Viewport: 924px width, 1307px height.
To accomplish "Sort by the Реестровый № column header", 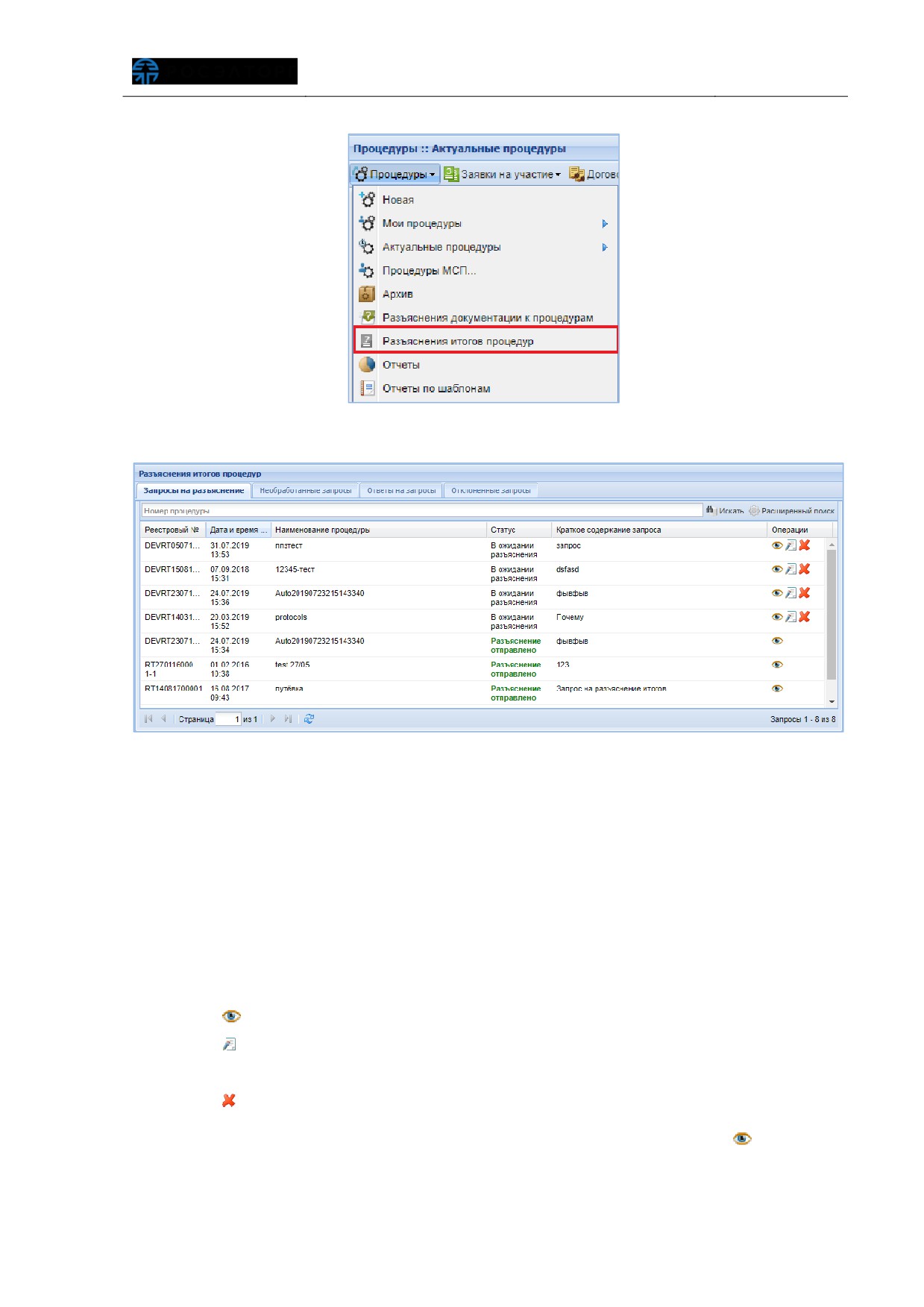I will [x=173, y=530].
